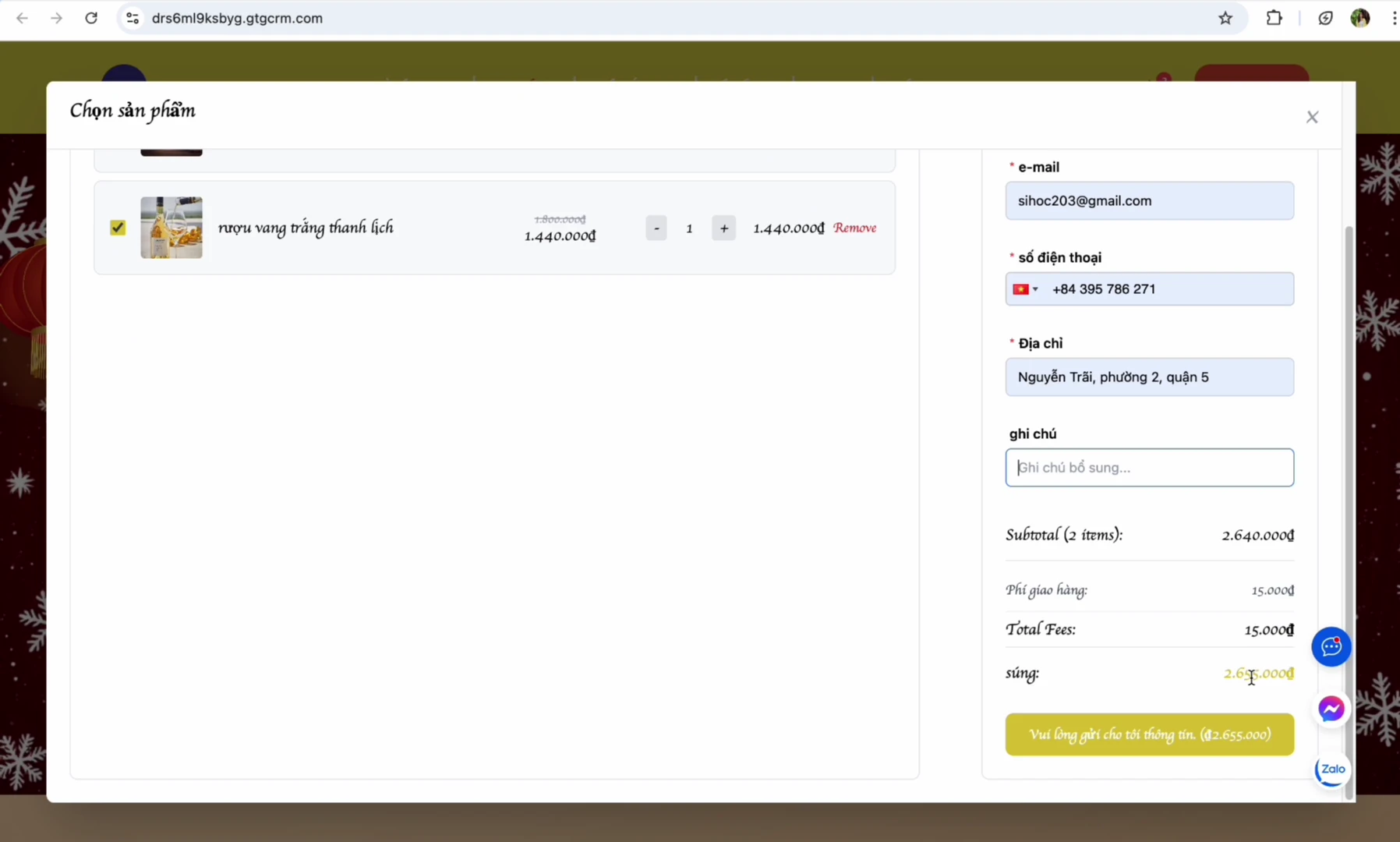Reload the page
The width and height of the screenshot is (1400, 842).
point(91,18)
